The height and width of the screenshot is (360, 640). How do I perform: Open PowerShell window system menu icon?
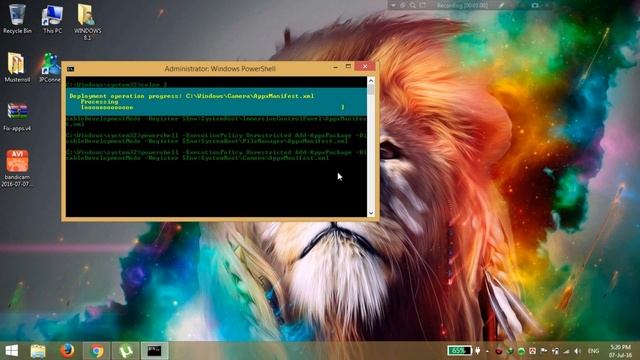click(x=71, y=69)
